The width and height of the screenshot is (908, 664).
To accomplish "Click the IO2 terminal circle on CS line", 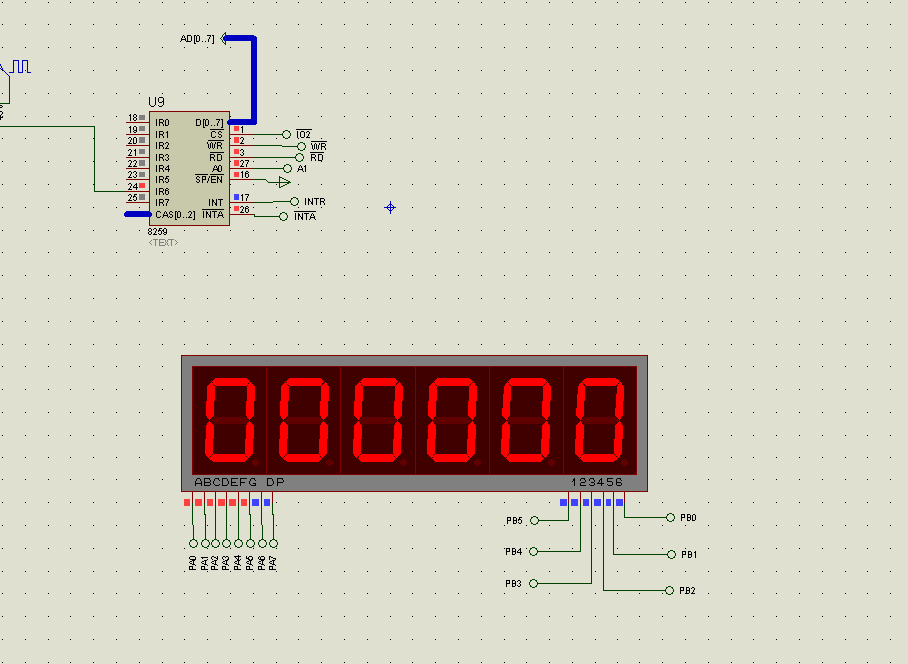I will [x=286, y=134].
